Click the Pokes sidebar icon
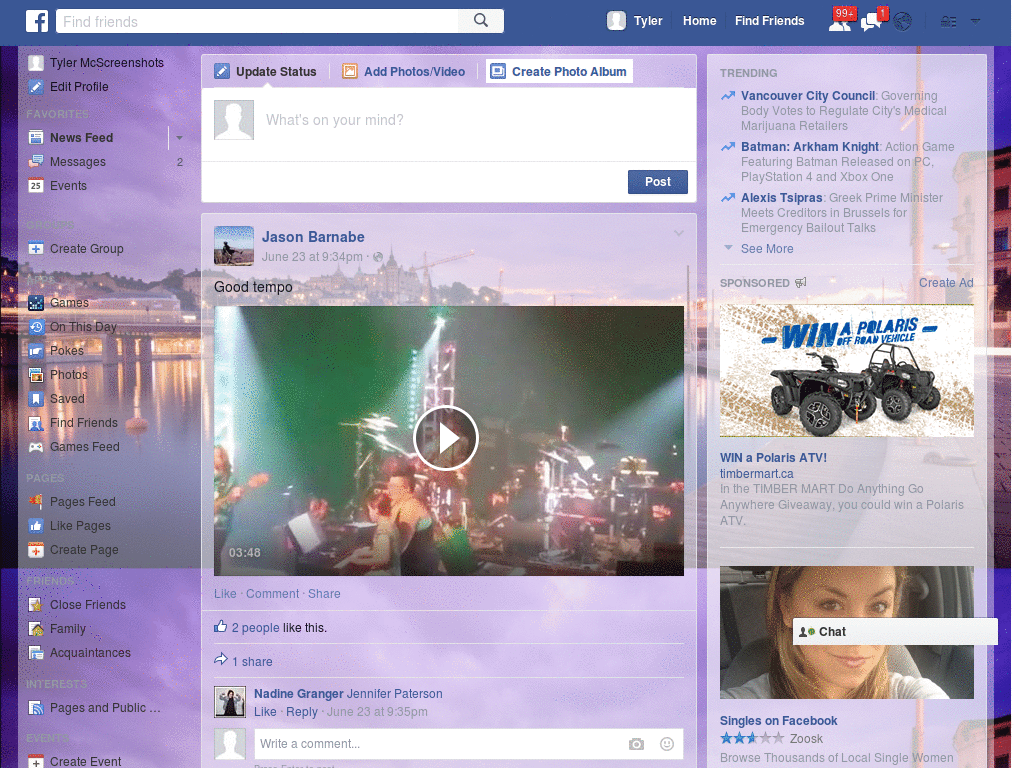Viewport: 1024px width, 768px height. tap(36, 351)
